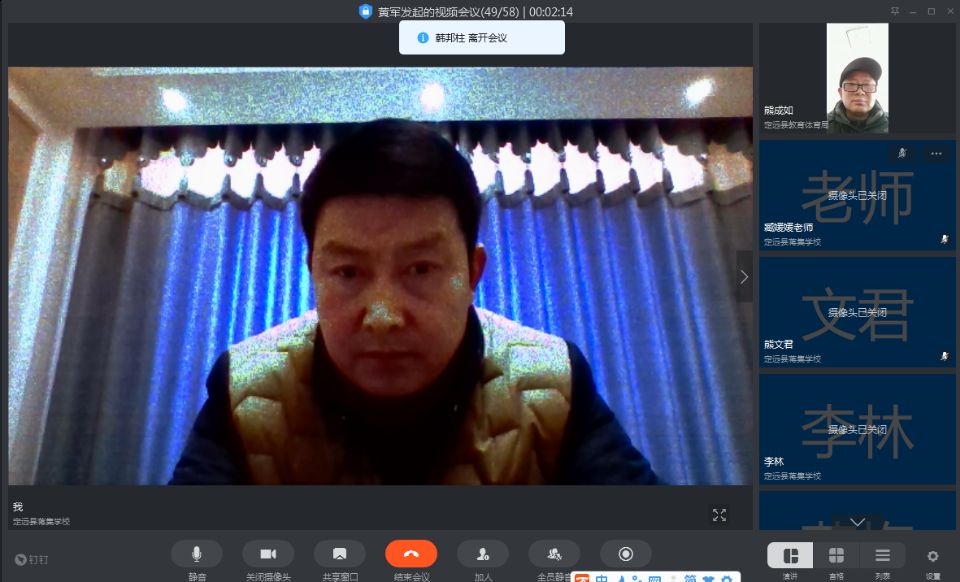Switch to 演讲 speaker layout view

[x=790, y=556]
